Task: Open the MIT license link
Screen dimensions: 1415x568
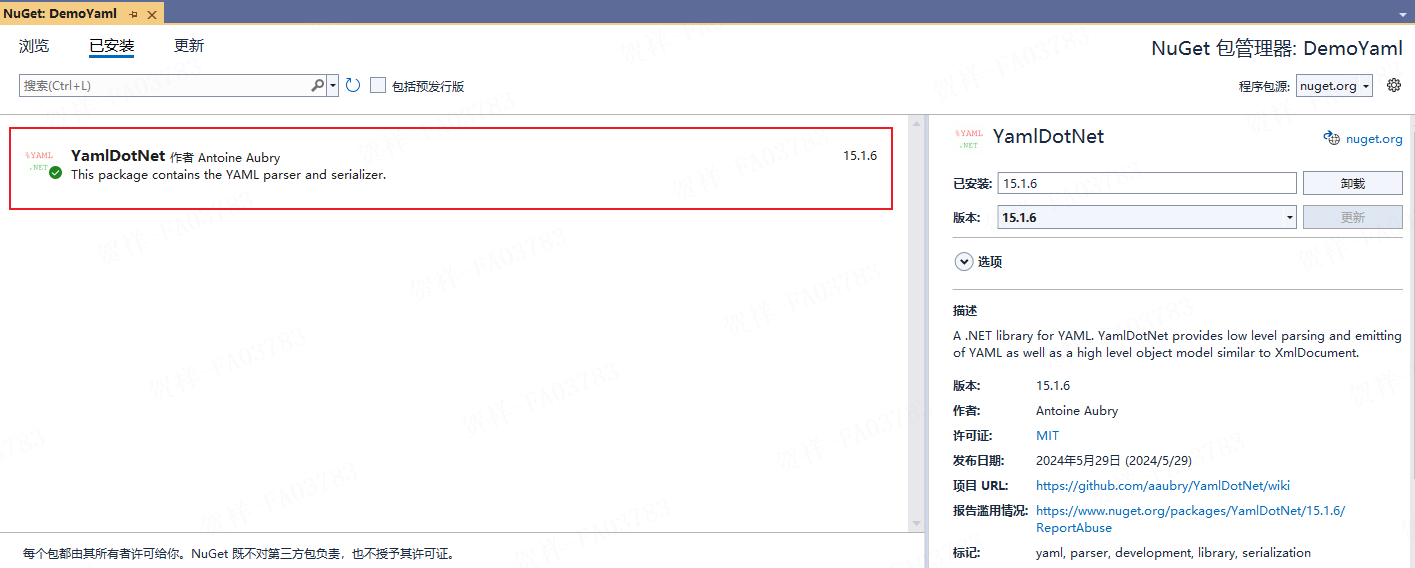Action: coord(1047,436)
